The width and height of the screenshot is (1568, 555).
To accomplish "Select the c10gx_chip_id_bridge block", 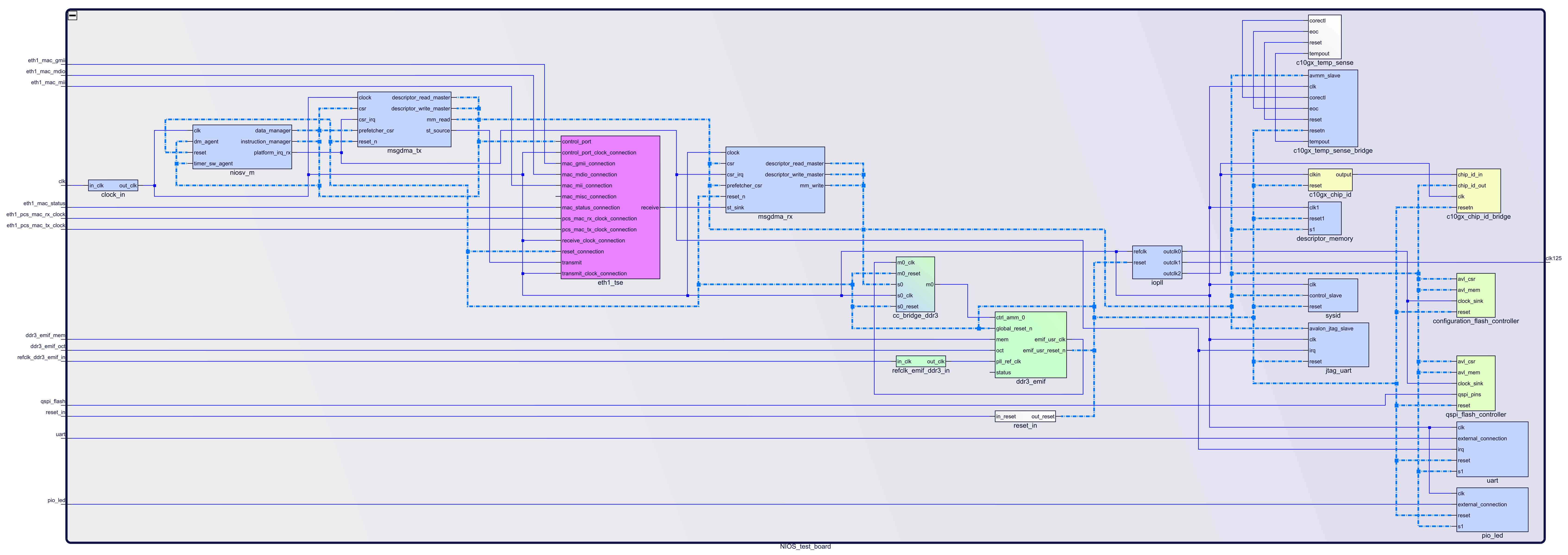I will (x=1479, y=191).
